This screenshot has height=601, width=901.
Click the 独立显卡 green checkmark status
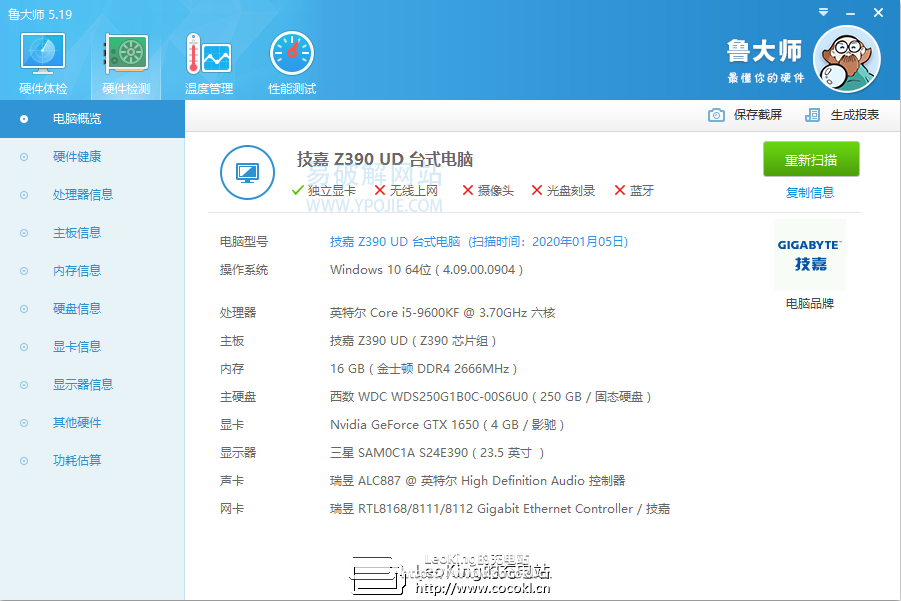click(324, 190)
